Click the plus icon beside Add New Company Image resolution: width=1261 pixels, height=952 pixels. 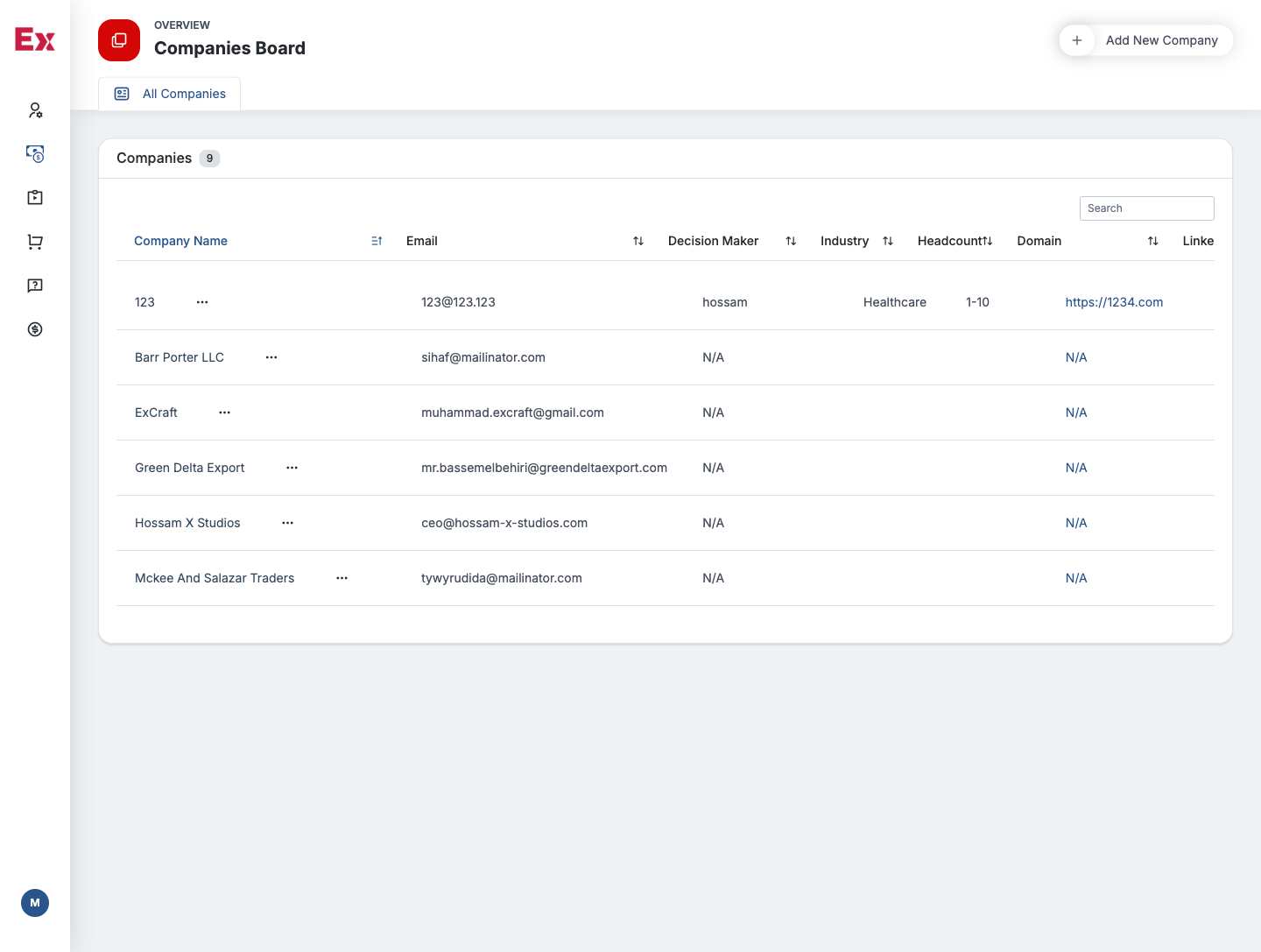click(x=1077, y=40)
